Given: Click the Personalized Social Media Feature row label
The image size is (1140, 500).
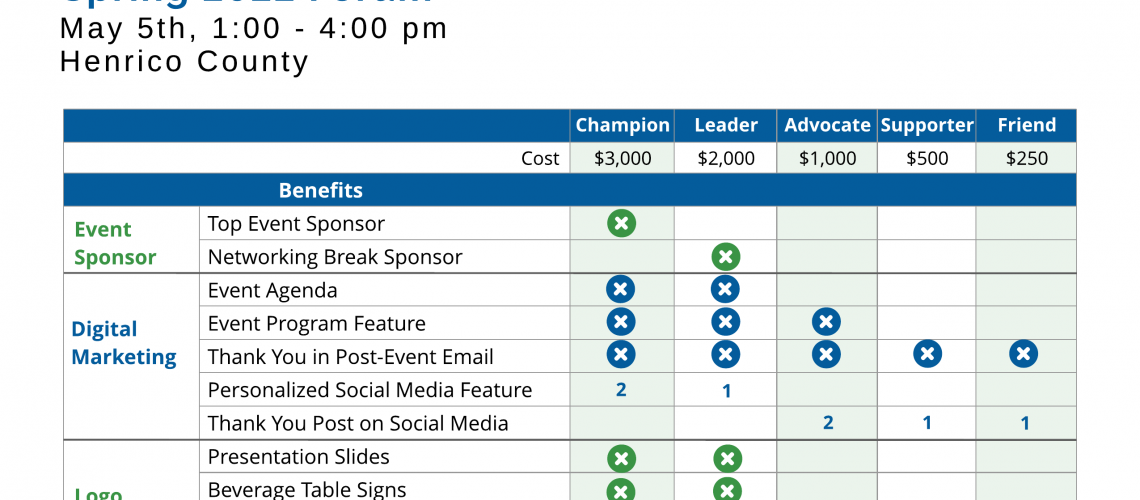Looking at the screenshot, I should click(370, 390).
